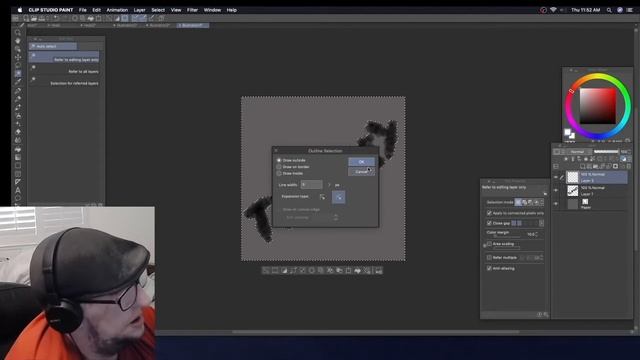
Task: Click Fill in the selection launcher
Action: pos(358,270)
